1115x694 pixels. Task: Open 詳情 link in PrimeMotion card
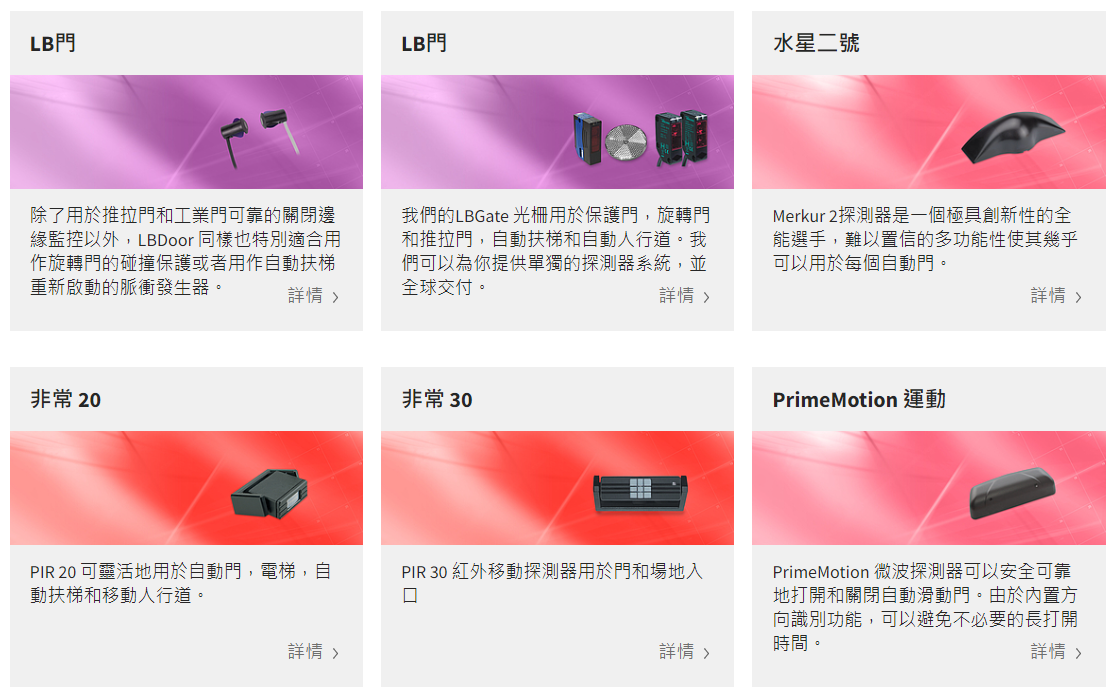point(1056,651)
